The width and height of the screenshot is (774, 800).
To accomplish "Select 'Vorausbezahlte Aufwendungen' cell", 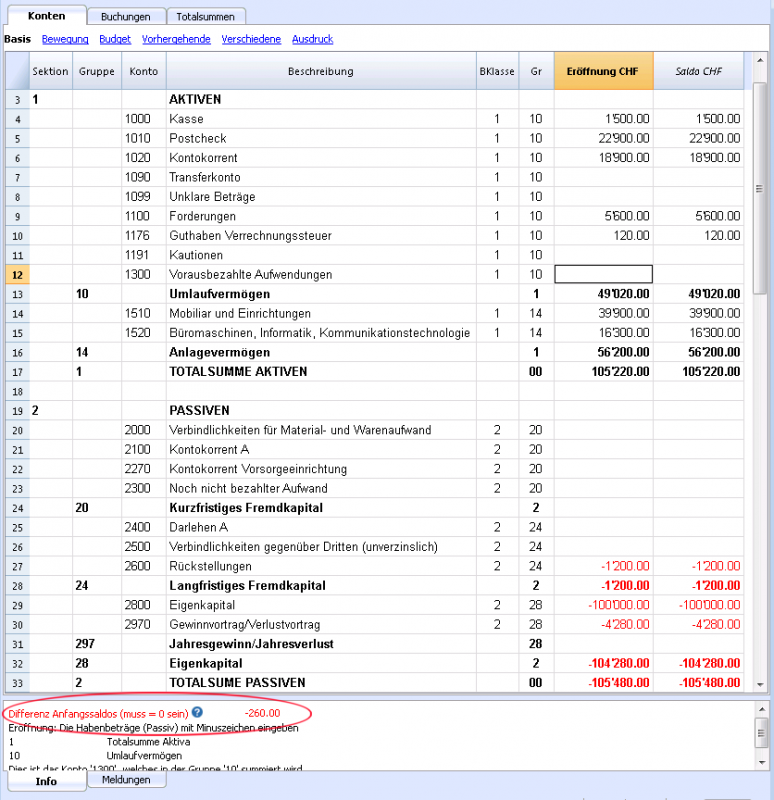I will (x=321, y=274).
